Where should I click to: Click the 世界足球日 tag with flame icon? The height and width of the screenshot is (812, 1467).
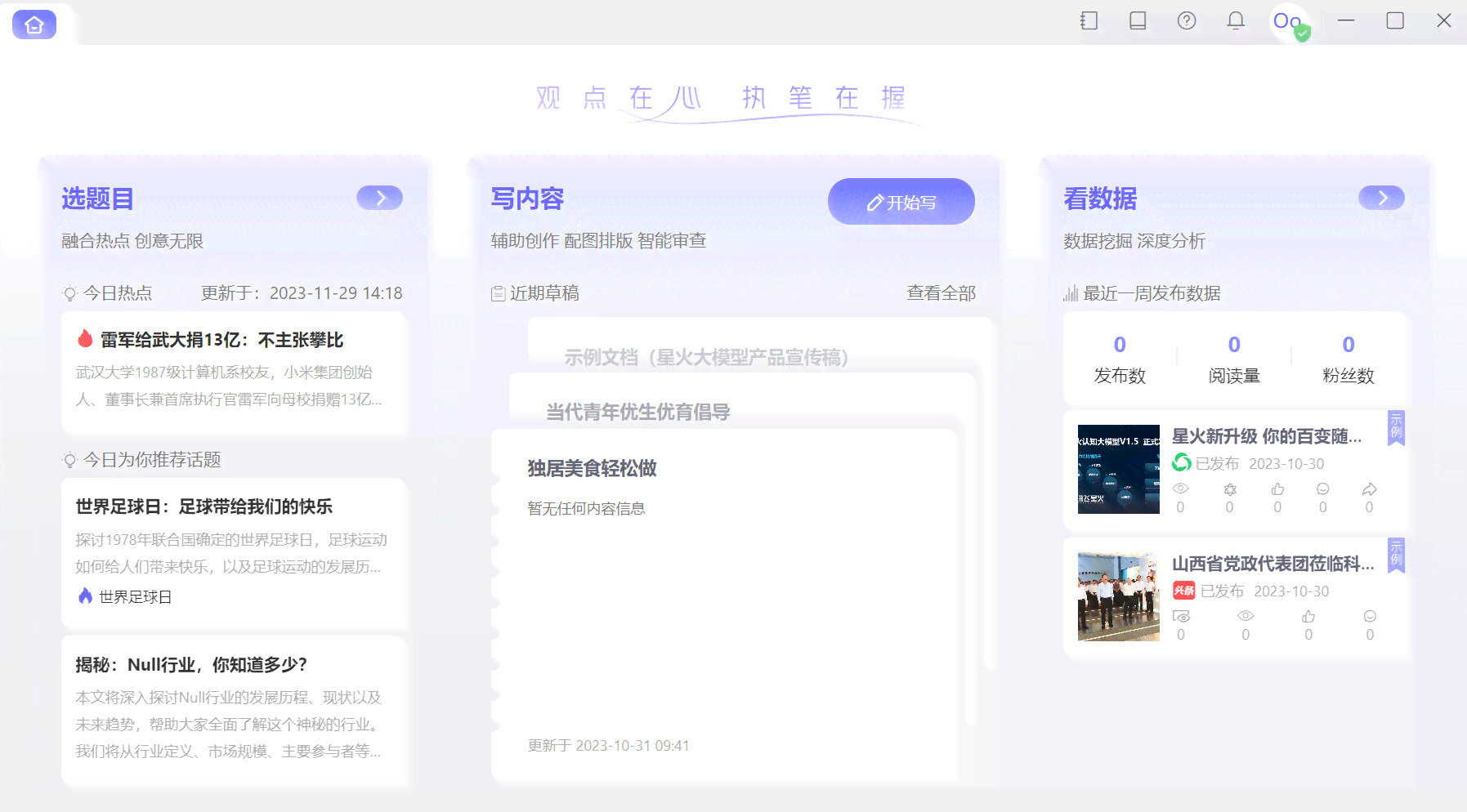(125, 597)
